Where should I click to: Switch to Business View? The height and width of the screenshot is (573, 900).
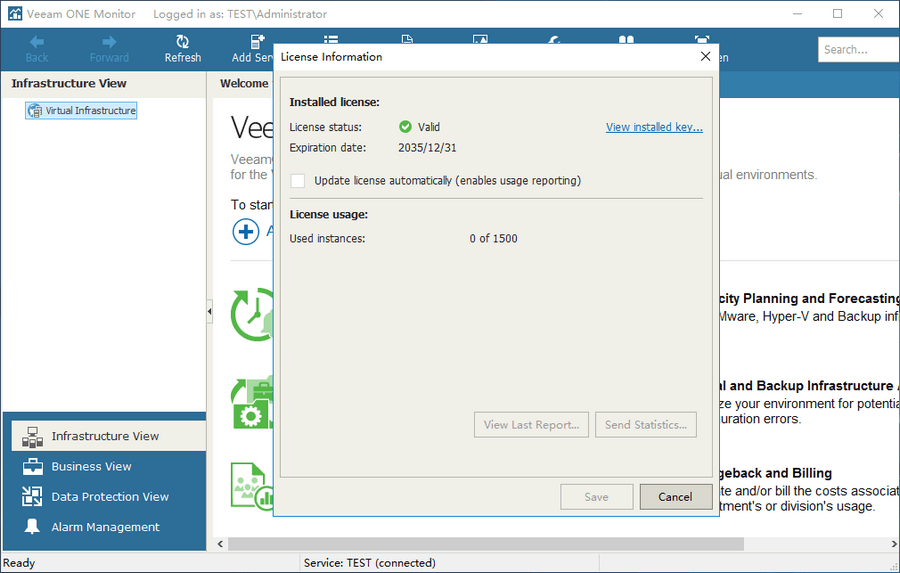[x=91, y=466]
